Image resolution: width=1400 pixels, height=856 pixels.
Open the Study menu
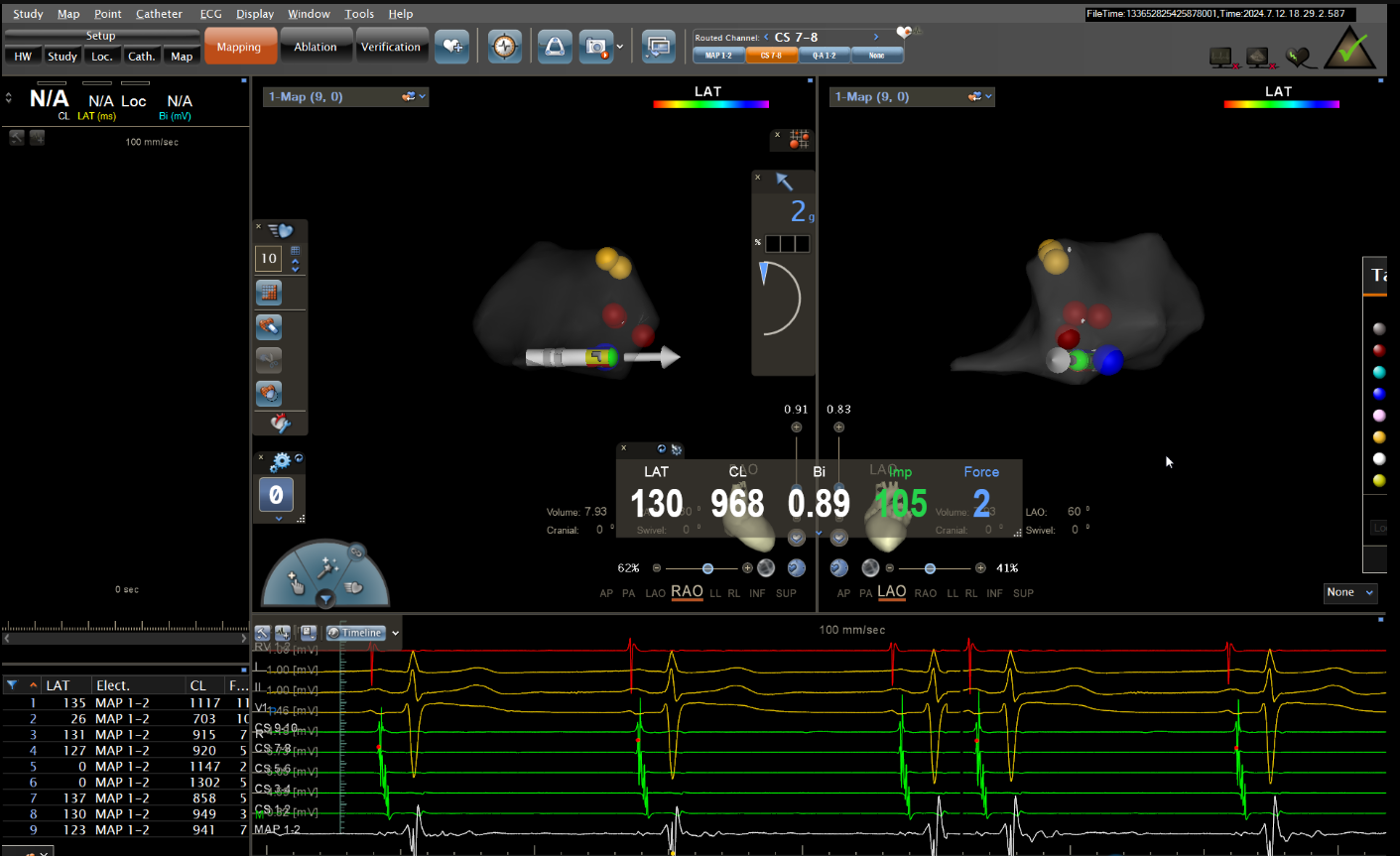[x=28, y=14]
